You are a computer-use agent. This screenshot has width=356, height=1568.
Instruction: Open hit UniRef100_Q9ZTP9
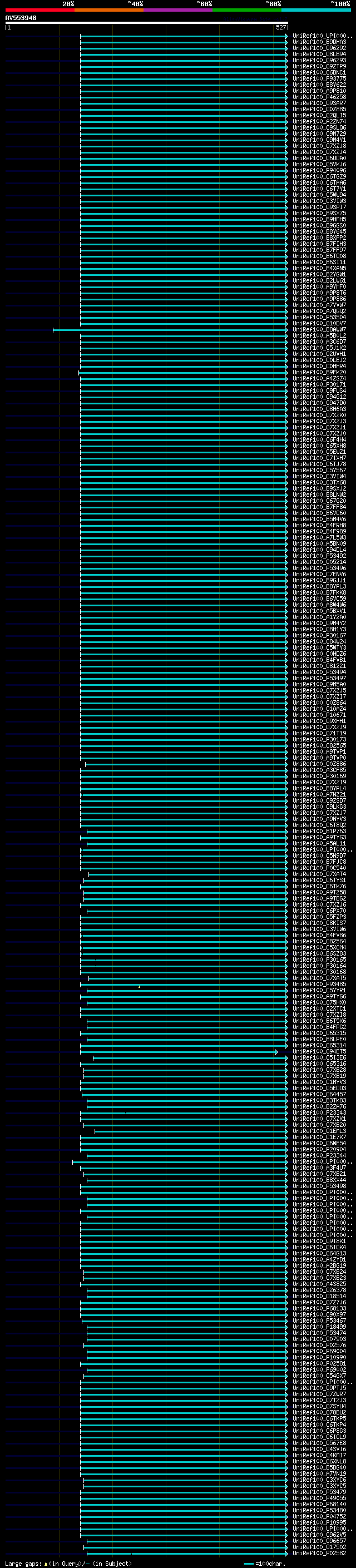pos(319,66)
